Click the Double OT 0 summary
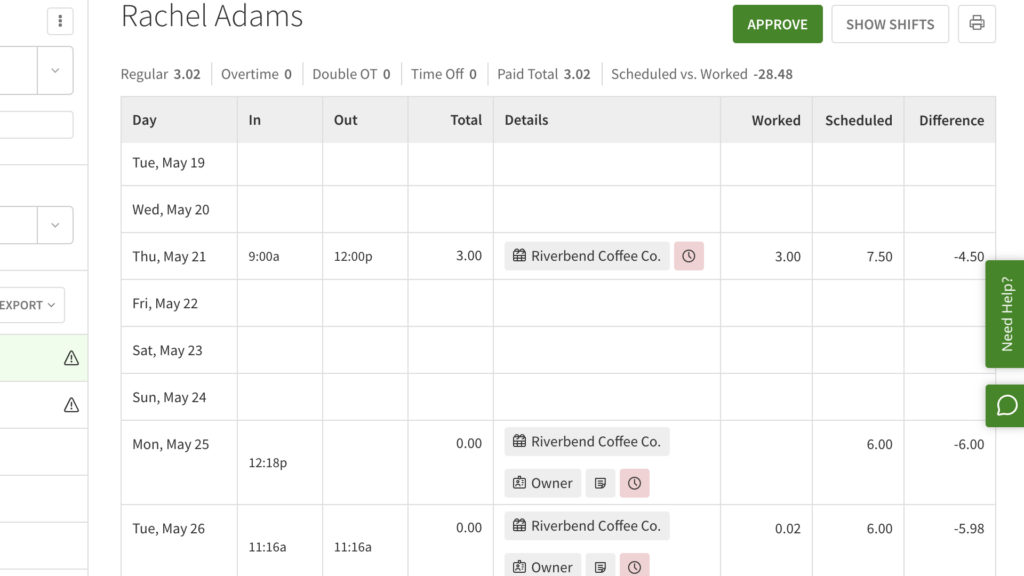The width and height of the screenshot is (1024, 576). [351, 74]
